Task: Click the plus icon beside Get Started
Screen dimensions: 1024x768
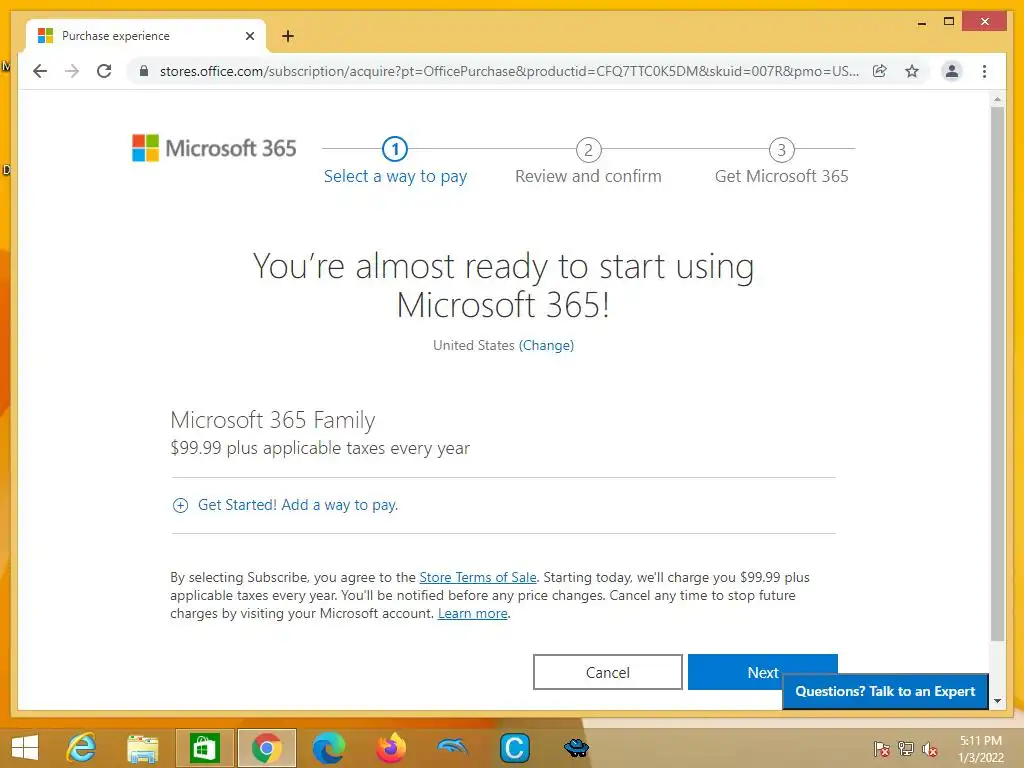Action: (x=180, y=505)
